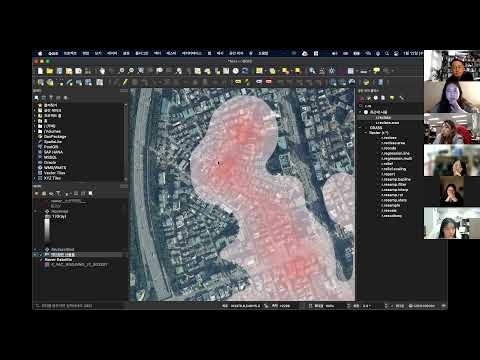Toggle visibility of the Reclassified layer
The height and width of the screenshot is (360, 480).
[x=41, y=249]
